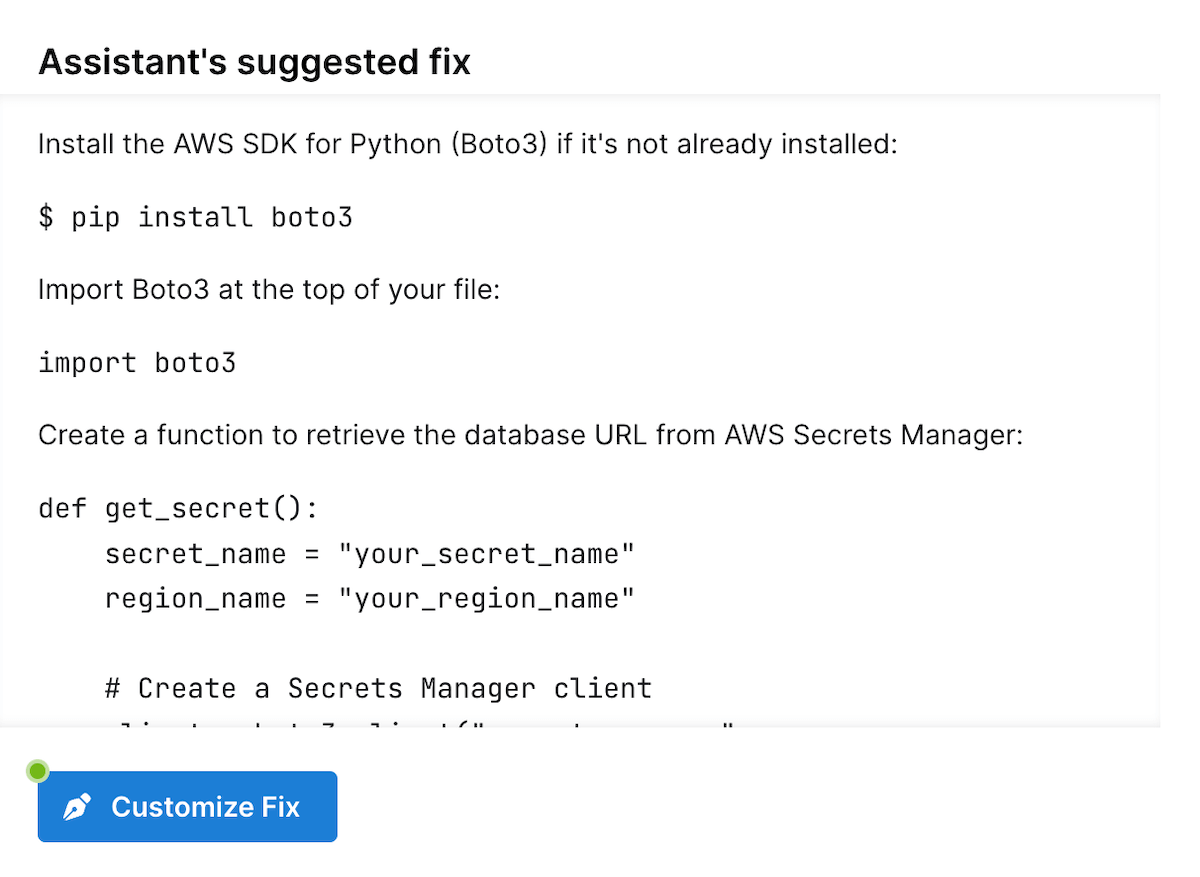
Task: Click the "Assistant's suggested fix" heading
Action: pos(254,62)
